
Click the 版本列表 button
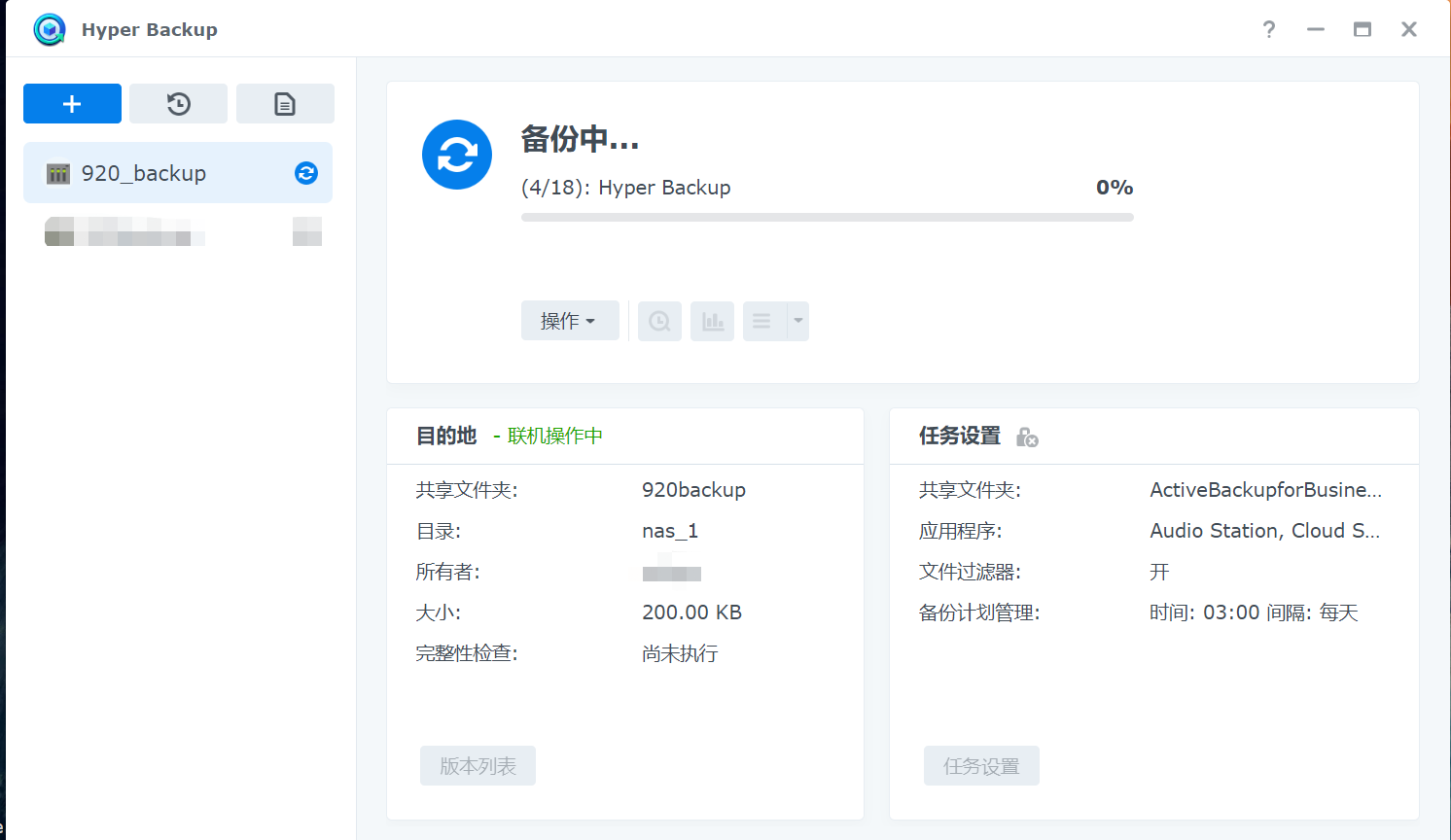[478, 766]
